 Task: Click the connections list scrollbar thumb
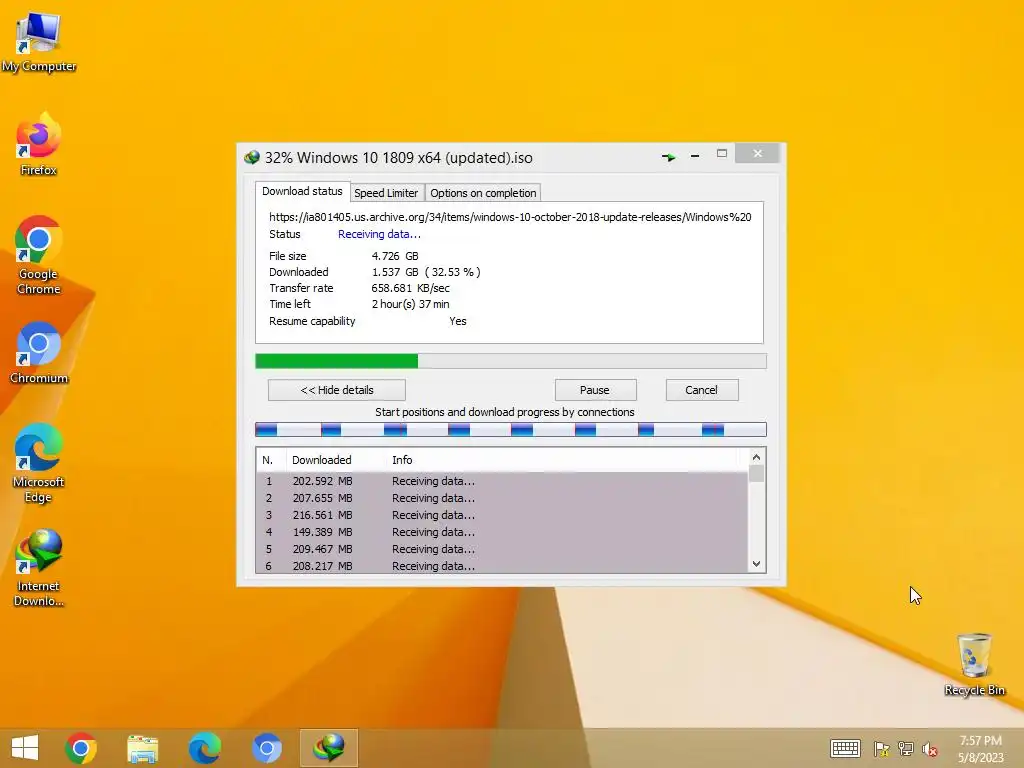pos(756,473)
